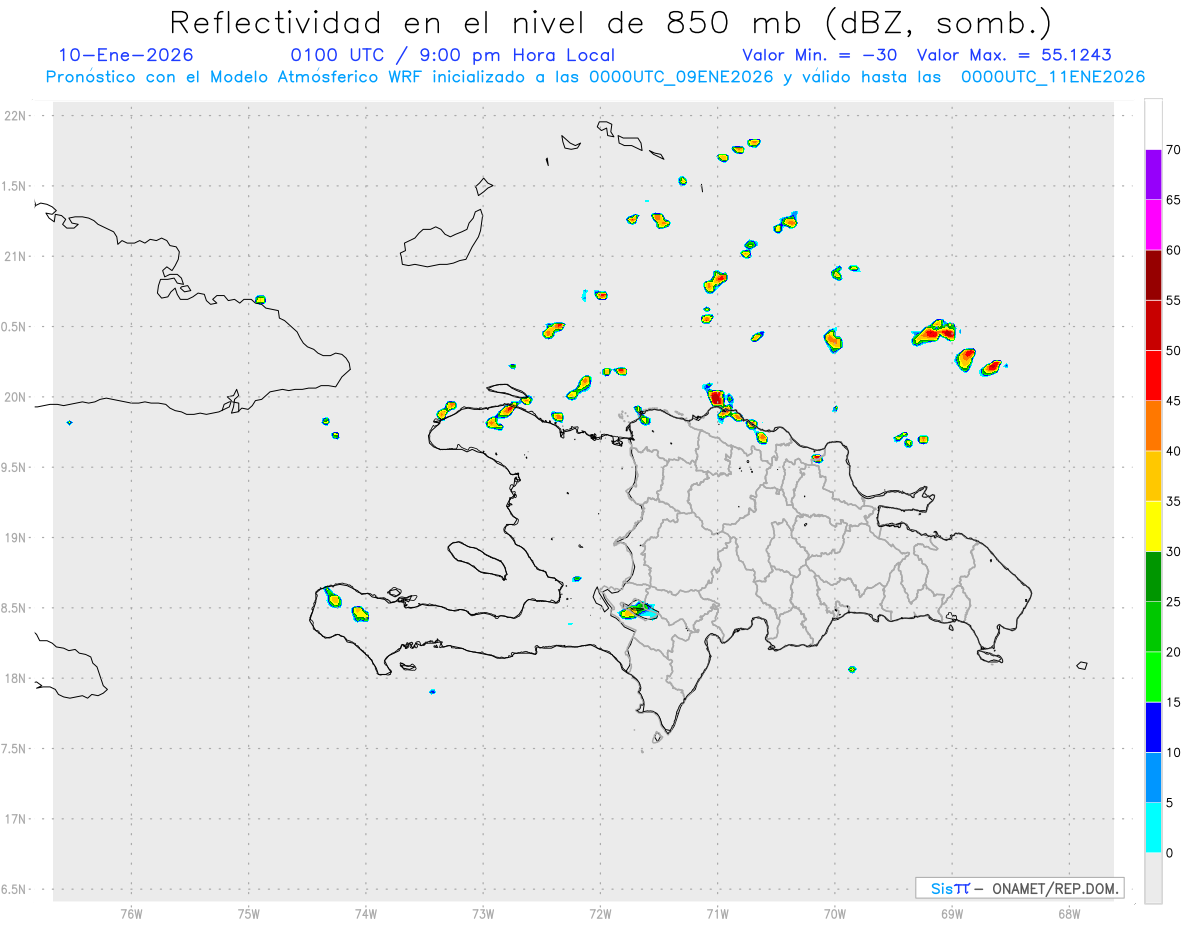Click the bright green 15–20 dBZ segment

point(1153,677)
